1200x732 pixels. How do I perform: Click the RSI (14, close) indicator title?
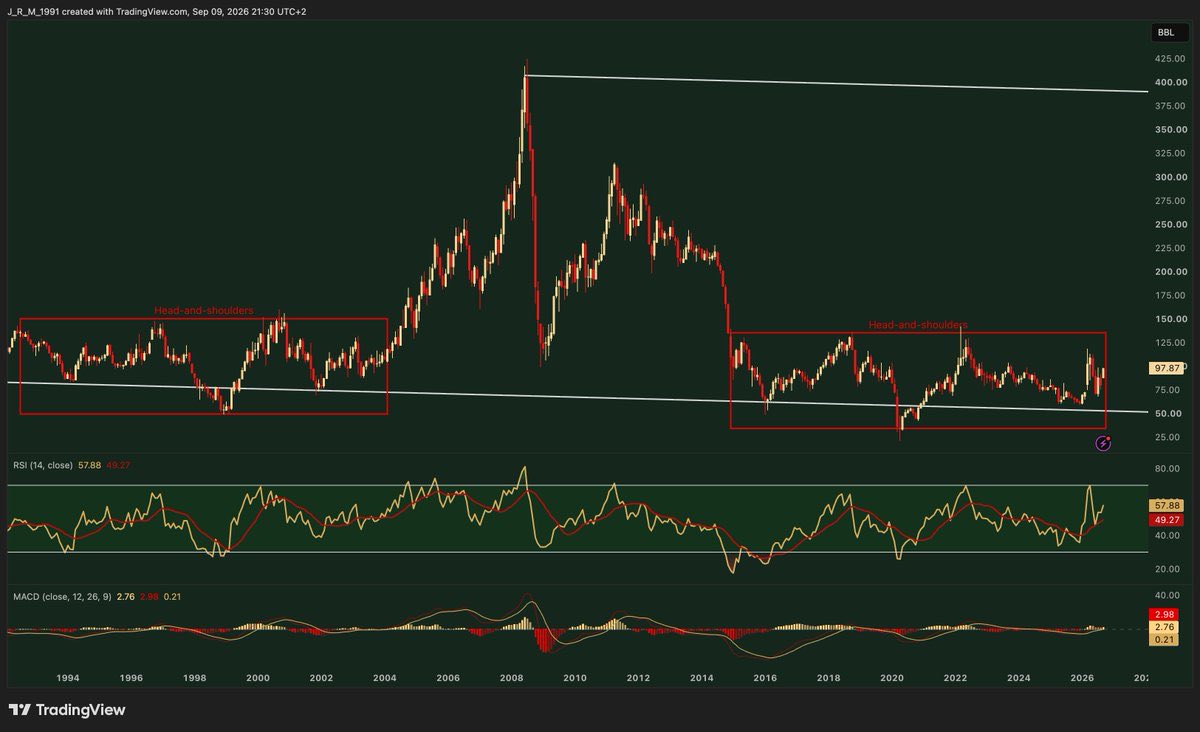coord(42,465)
